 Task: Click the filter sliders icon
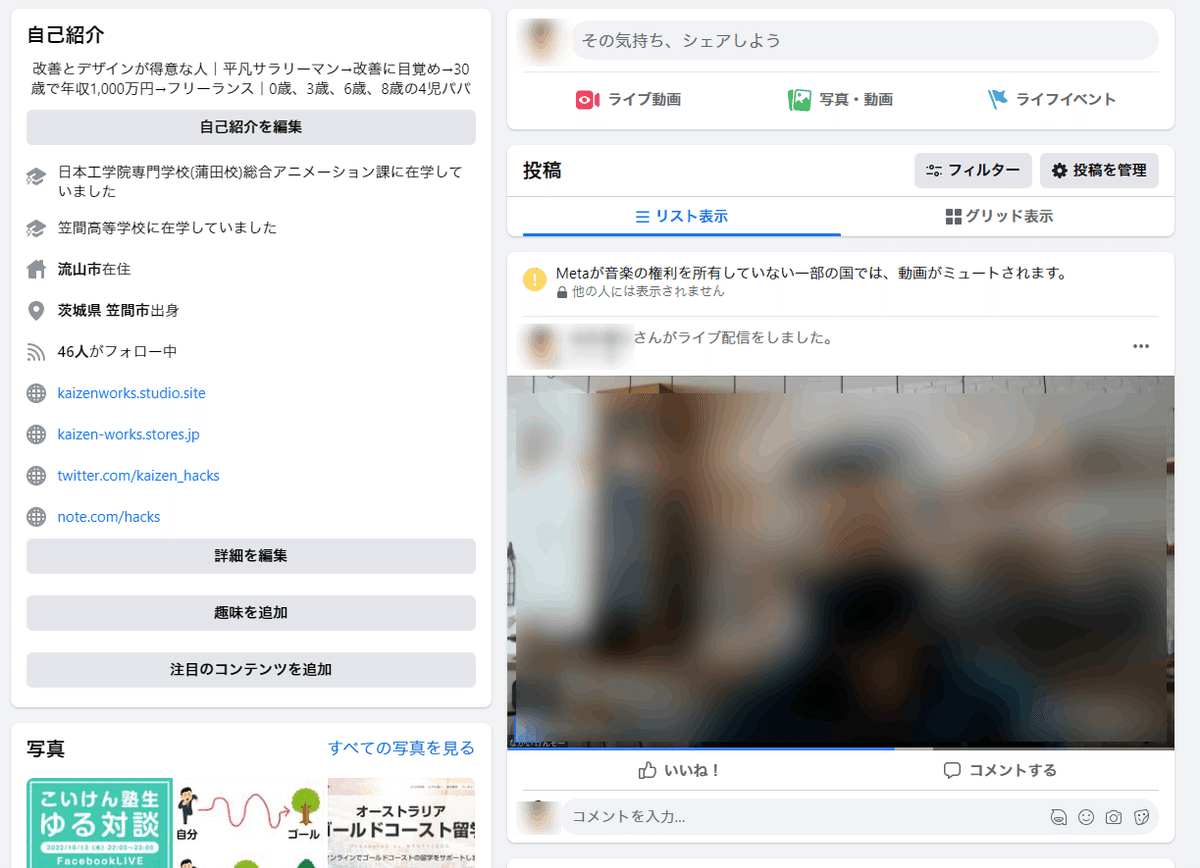pos(934,171)
